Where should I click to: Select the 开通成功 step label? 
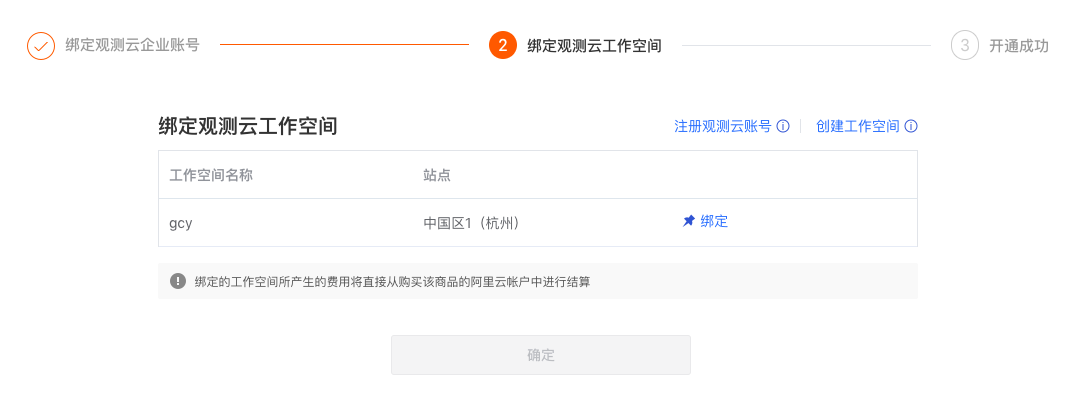click(1018, 46)
